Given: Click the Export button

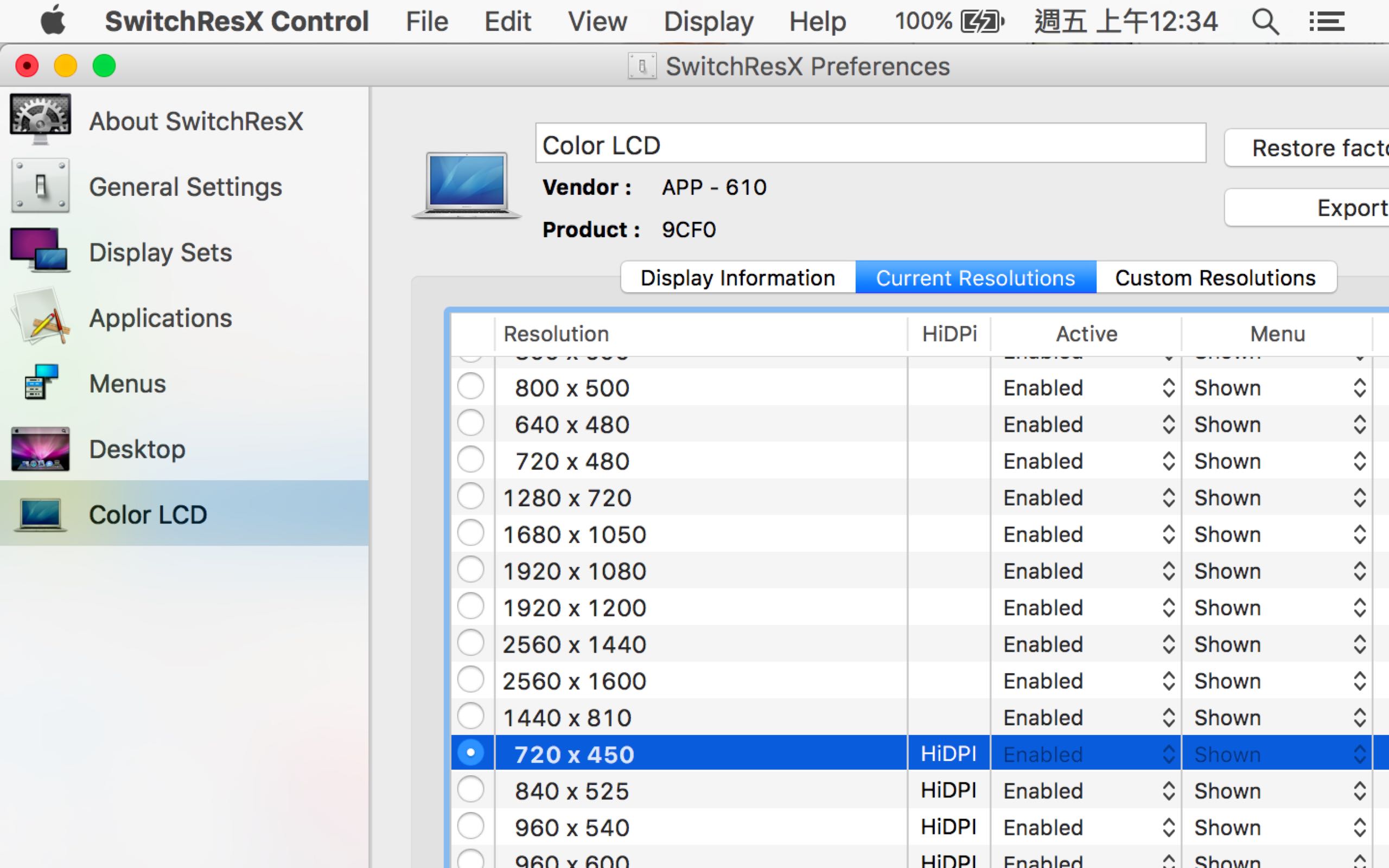Looking at the screenshot, I should (1307, 207).
